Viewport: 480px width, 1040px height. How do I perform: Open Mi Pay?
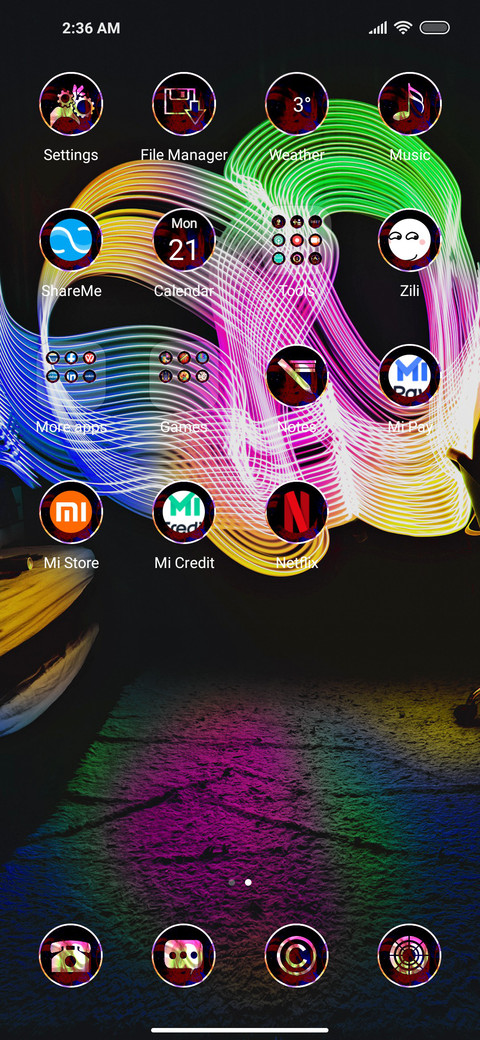pos(410,376)
